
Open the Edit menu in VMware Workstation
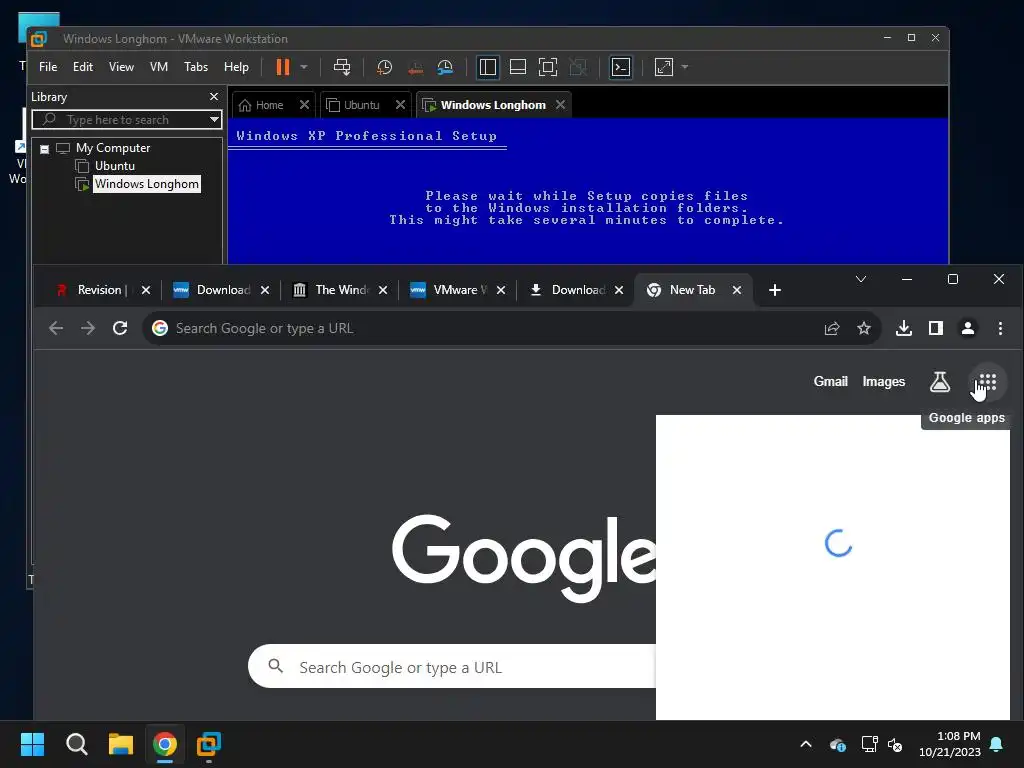pyautogui.click(x=83, y=67)
